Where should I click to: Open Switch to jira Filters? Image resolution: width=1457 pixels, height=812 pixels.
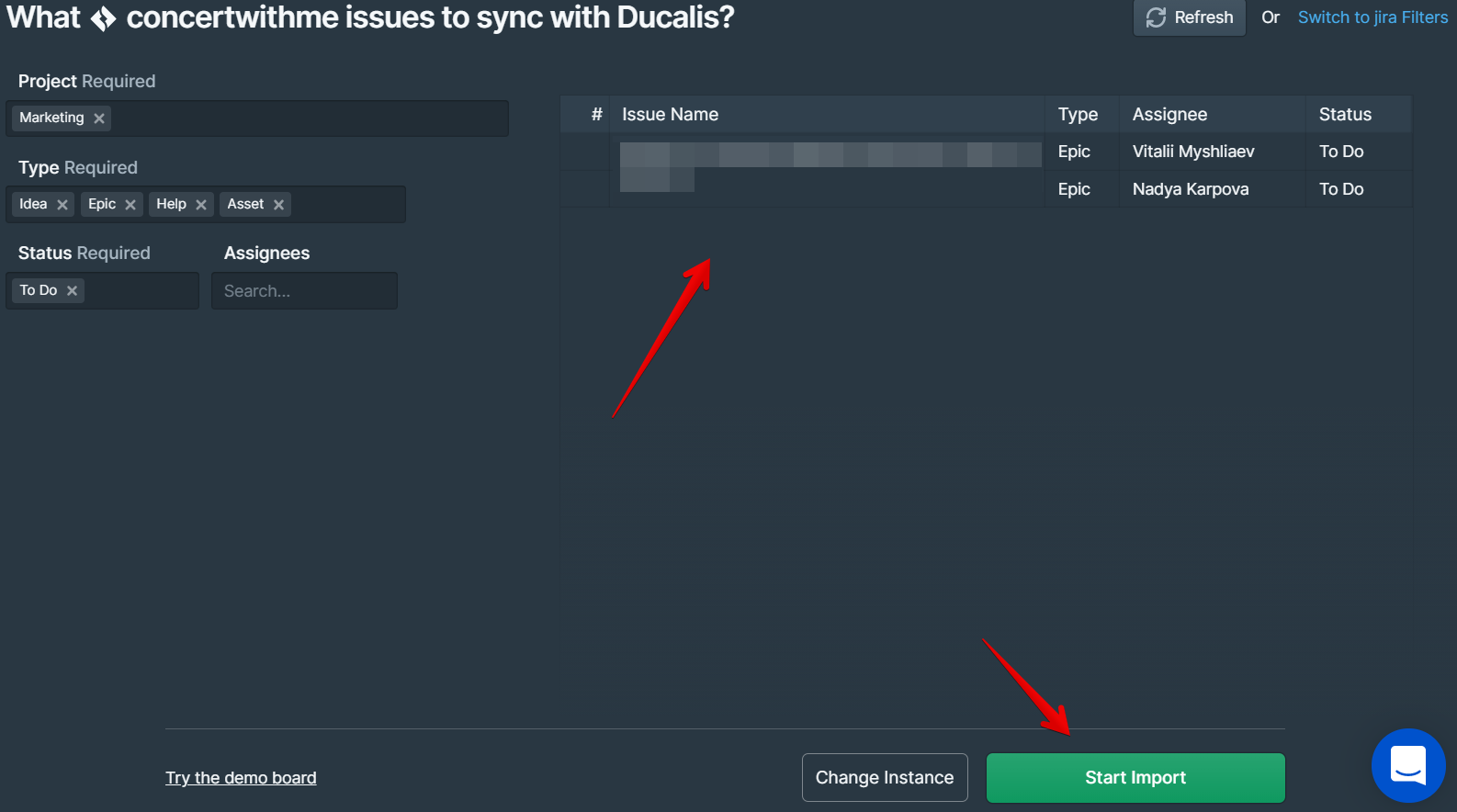(x=1372, y=17)
